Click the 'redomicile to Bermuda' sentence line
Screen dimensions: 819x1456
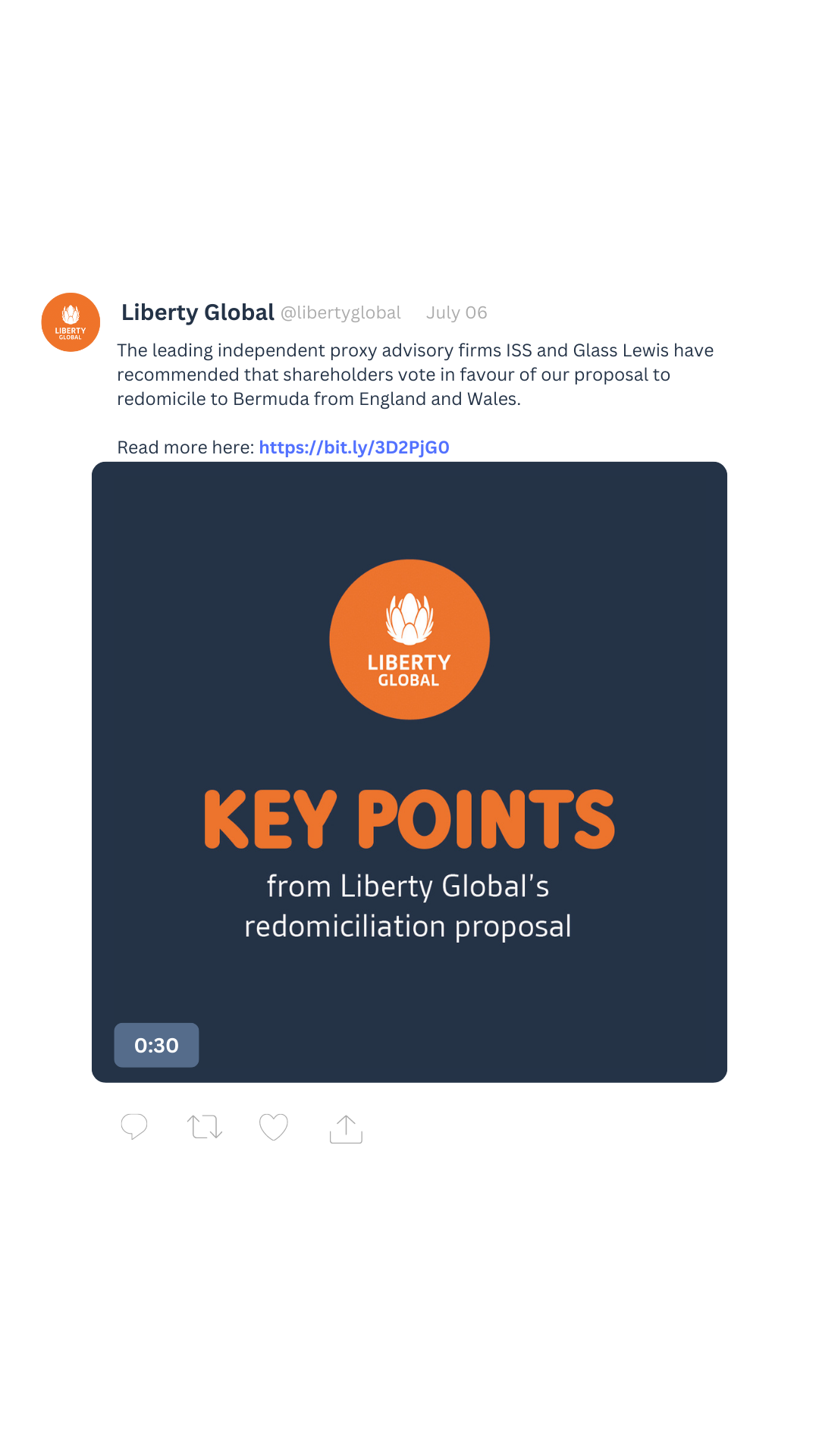[318, 399]
